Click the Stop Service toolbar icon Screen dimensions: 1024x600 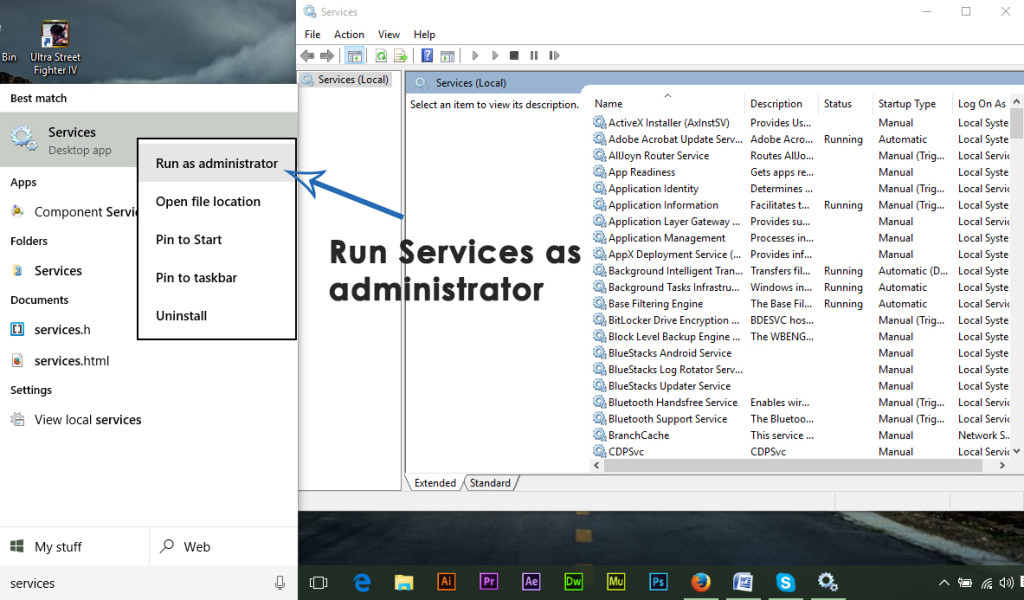(514, 56)
